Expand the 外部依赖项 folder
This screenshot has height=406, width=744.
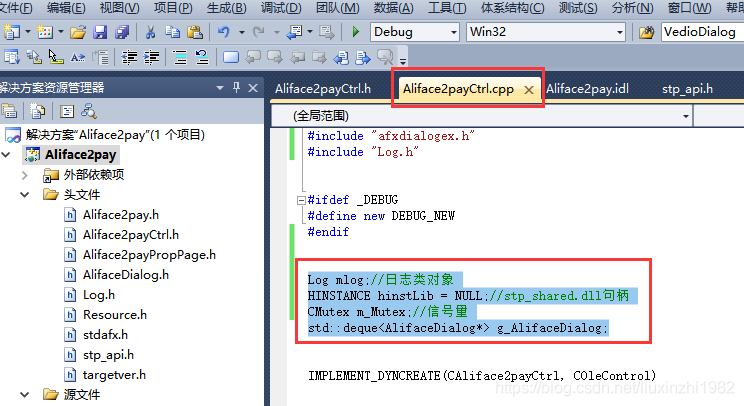(x=25, y=175)
